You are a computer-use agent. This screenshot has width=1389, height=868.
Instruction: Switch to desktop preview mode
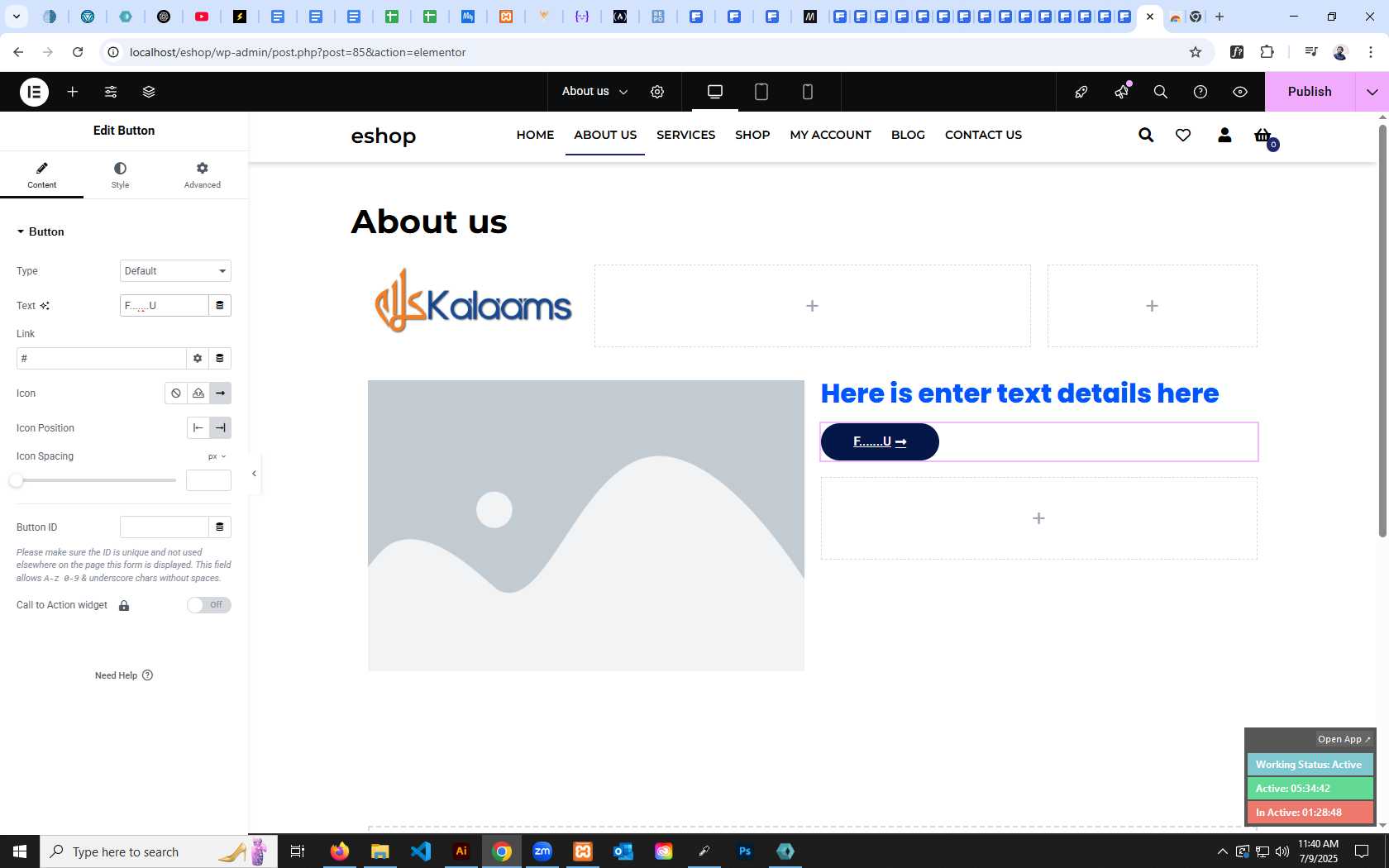[715, 92]
